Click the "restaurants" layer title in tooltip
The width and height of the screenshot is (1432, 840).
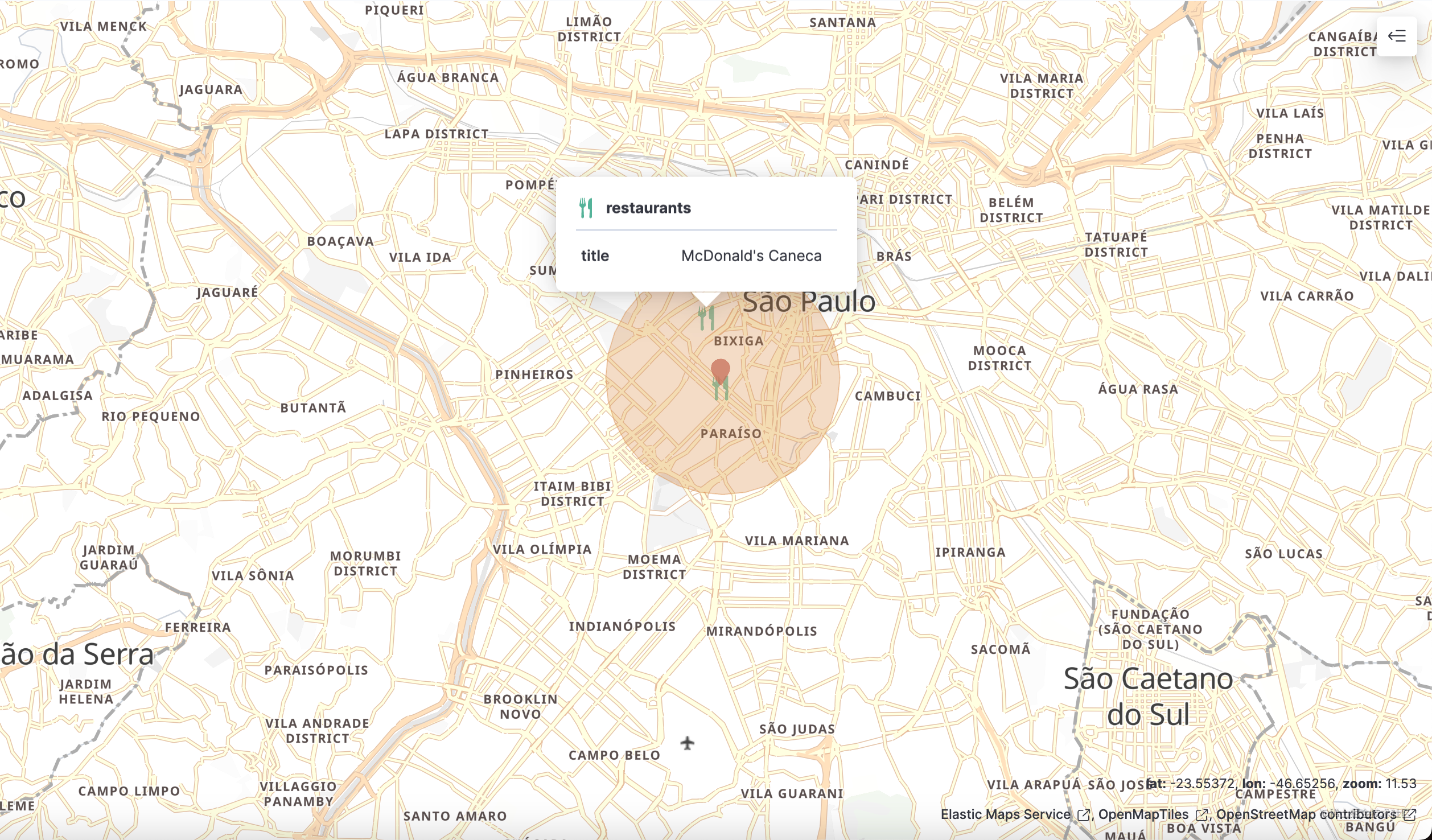(x=648, y=208)
